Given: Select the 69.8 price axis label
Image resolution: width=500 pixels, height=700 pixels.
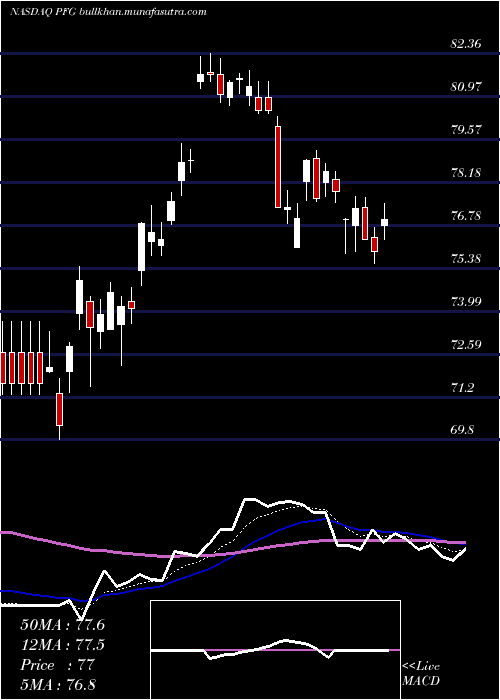Looking at the screenshot, I should pos(462,430).
